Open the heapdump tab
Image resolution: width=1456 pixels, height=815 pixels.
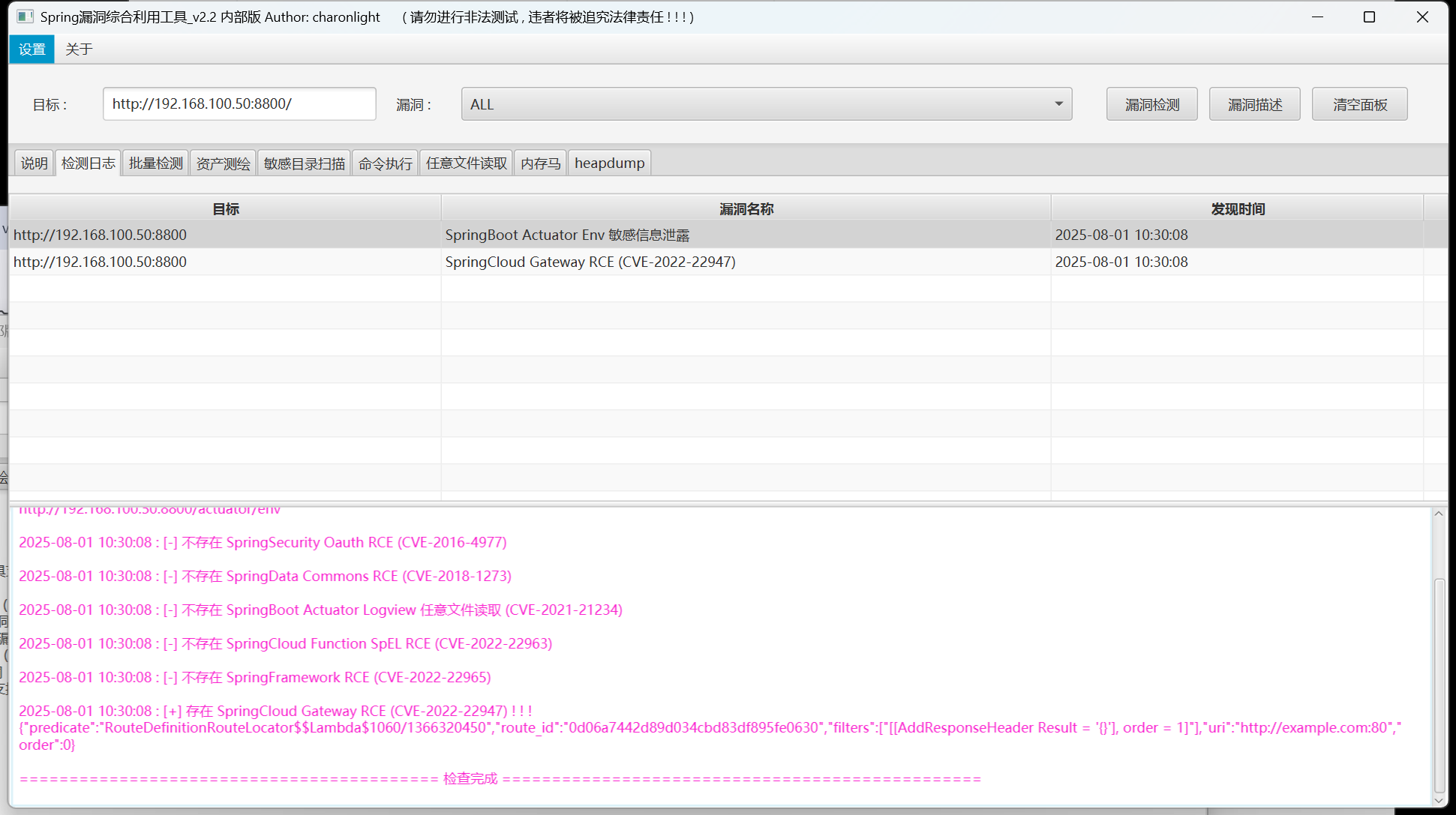(x=609, y=163)
